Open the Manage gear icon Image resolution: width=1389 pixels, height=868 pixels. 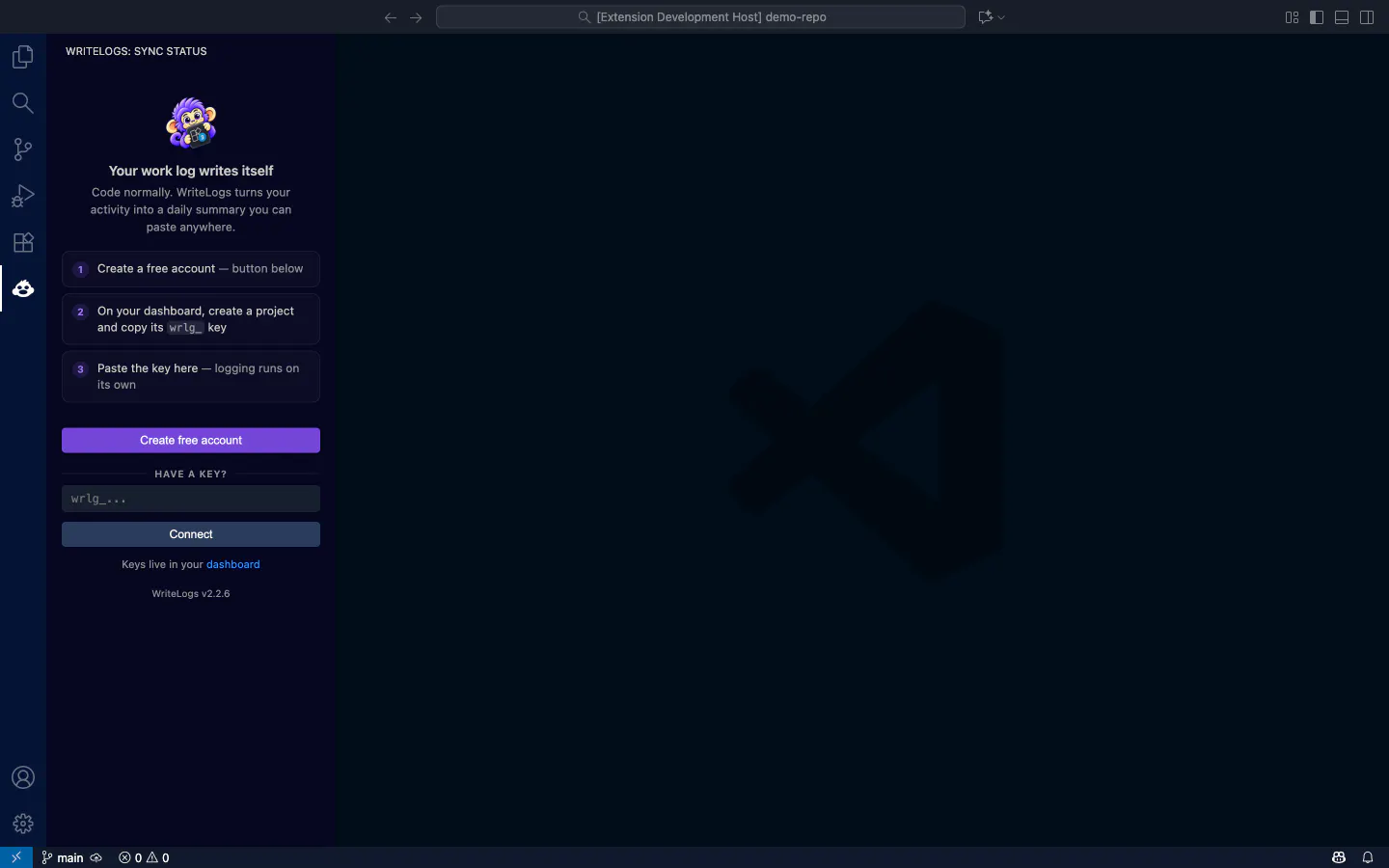(23, 824)
